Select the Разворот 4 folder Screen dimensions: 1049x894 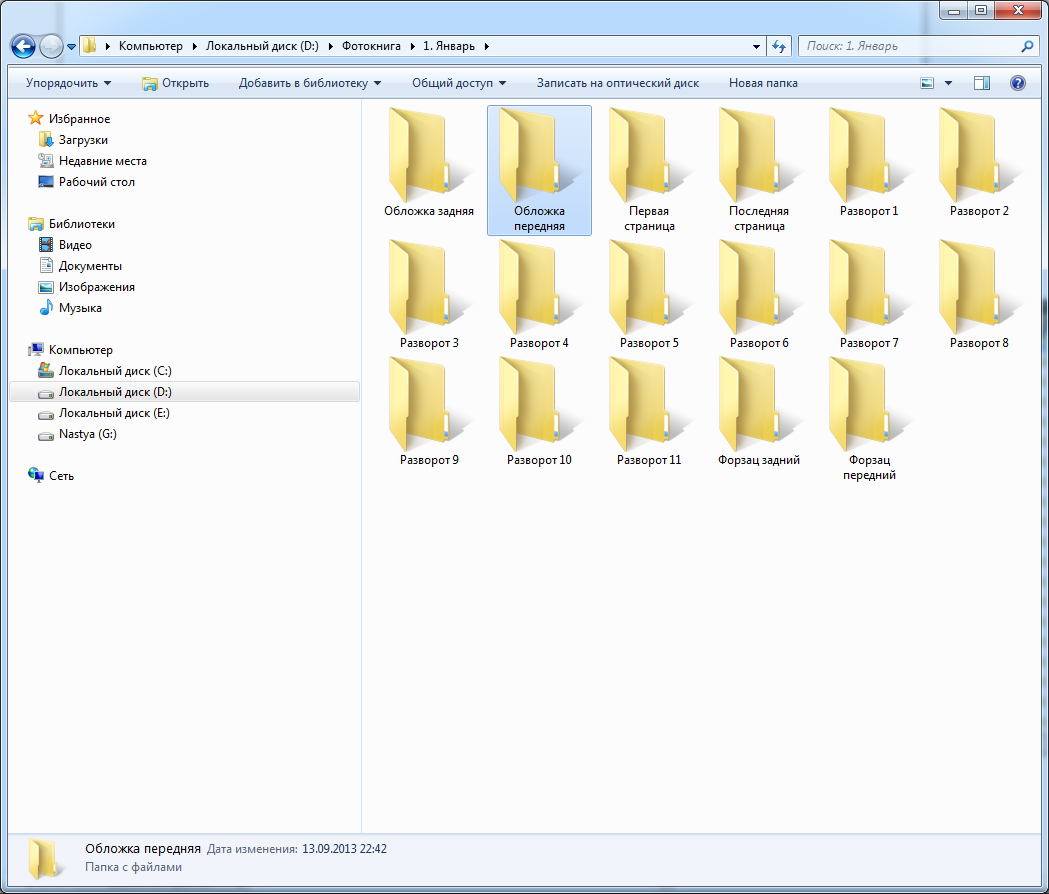pyautogui.click(x=539, y=295)
